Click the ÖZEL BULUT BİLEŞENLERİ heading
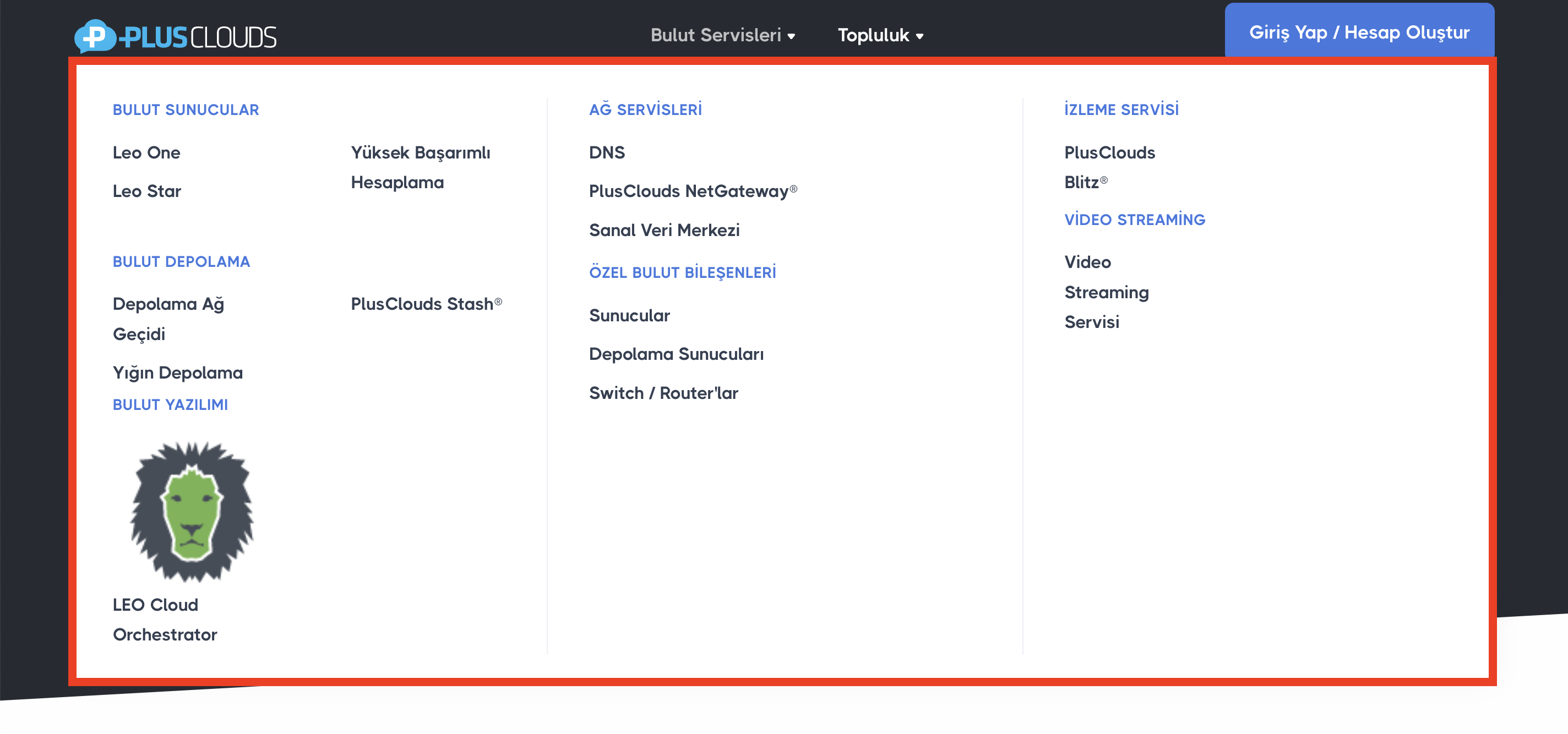This screenshot has width=1568, height=734. point(682,272)
